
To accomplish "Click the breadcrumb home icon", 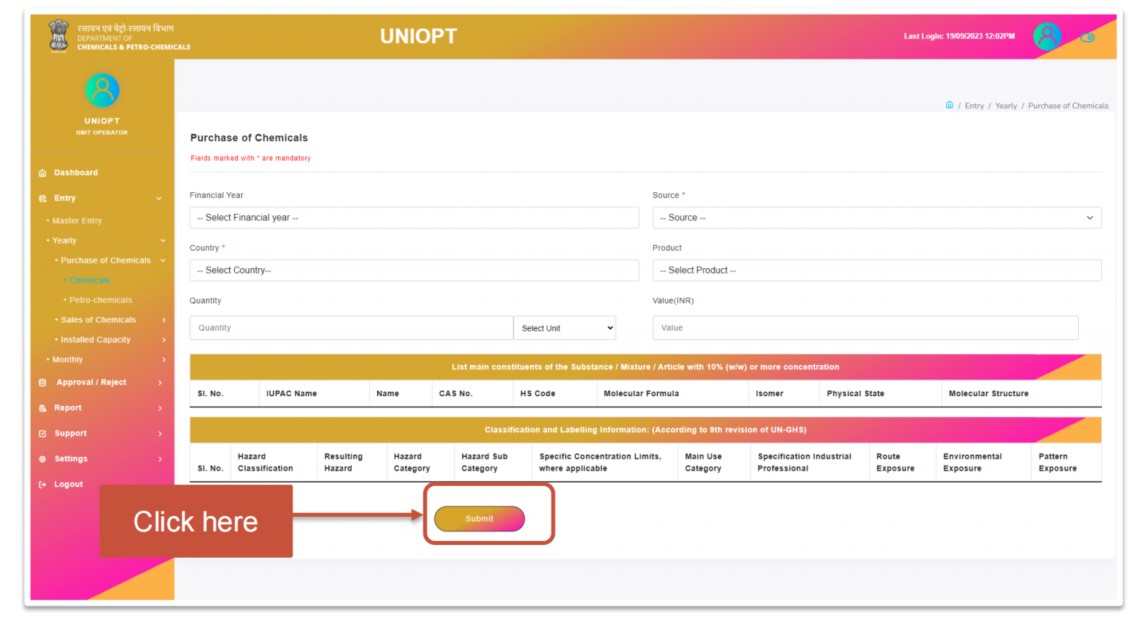I will pyautogui.click(x=949, y=105).
